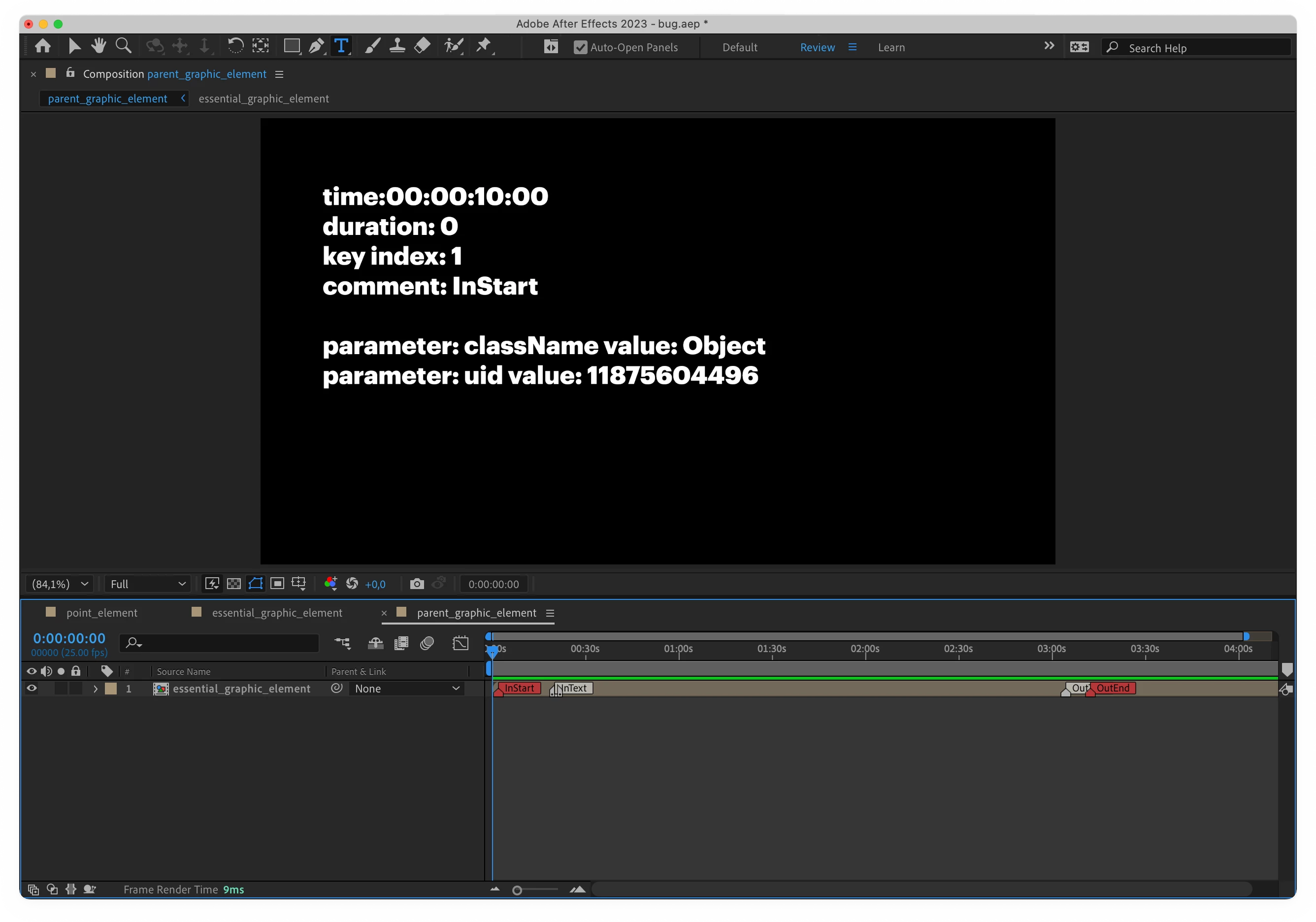
Task: Hide essential_graphic_element layer with eye icon
Action: click(x=32, y=688)
